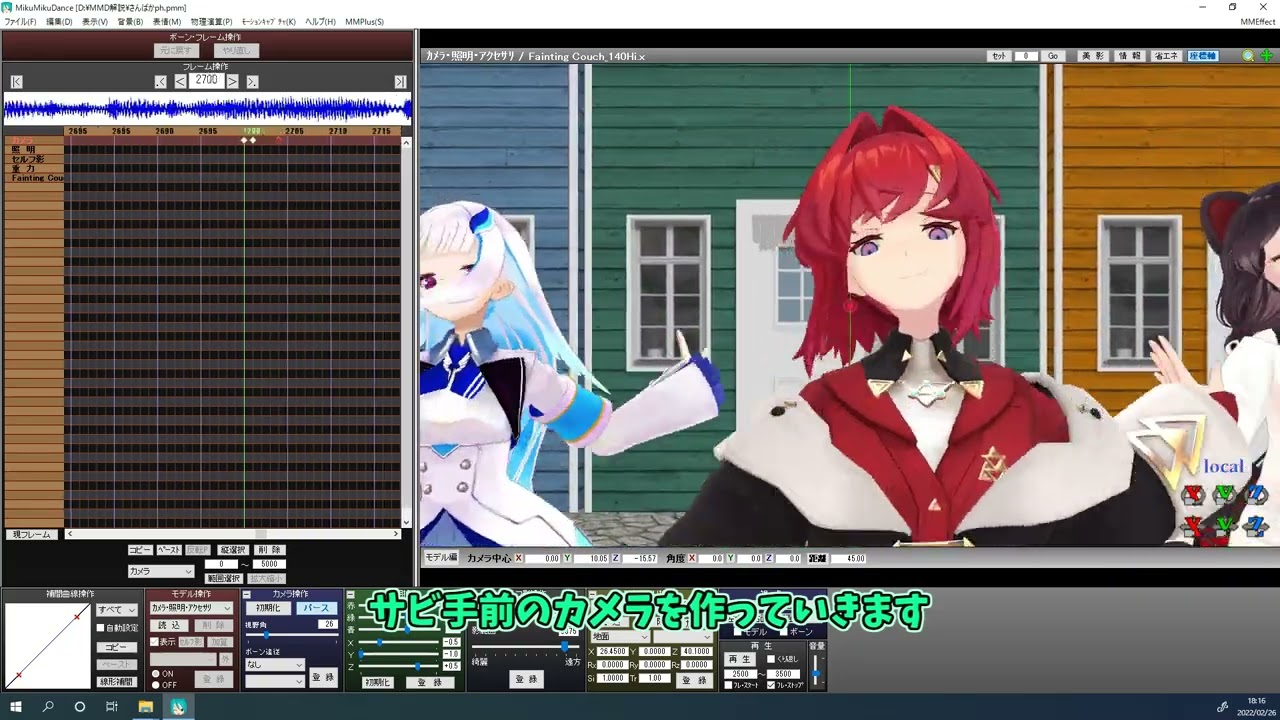Viewport: 1280px width, 720px height.
Task: Adjust the 視野角 field of view slider
Action: (266, 635)
